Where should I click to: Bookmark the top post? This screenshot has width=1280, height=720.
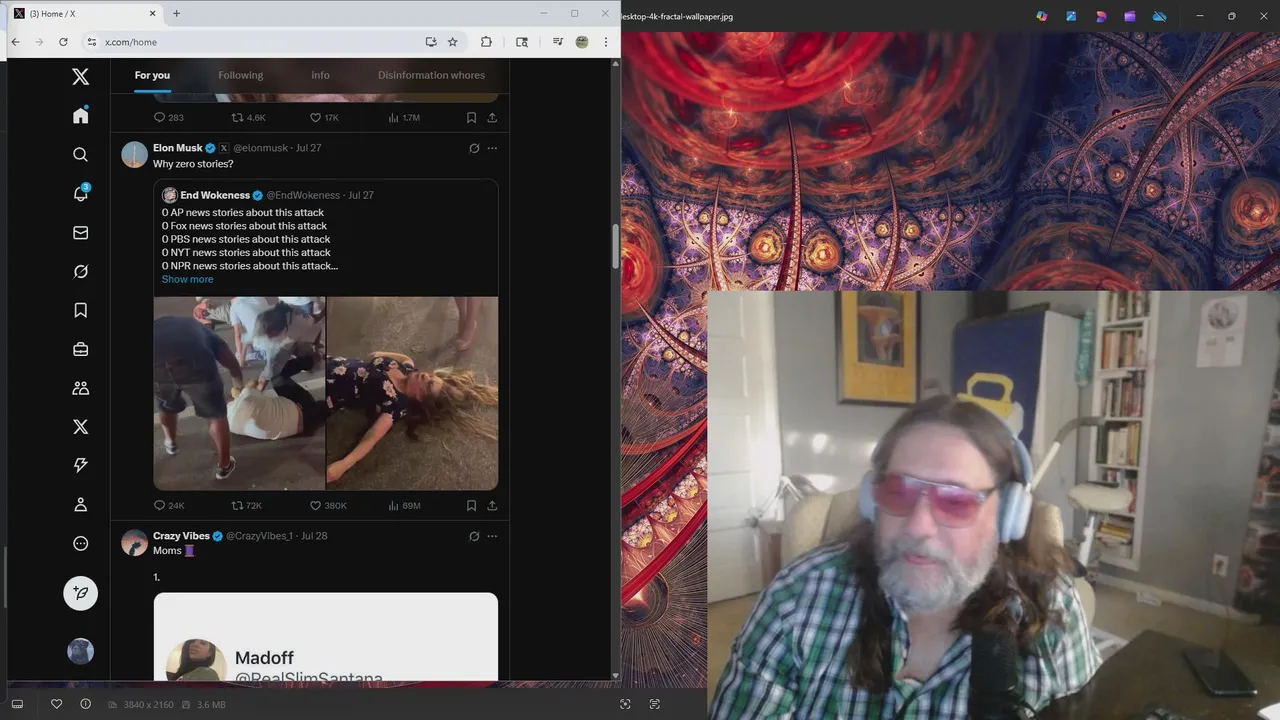(471, 117)
